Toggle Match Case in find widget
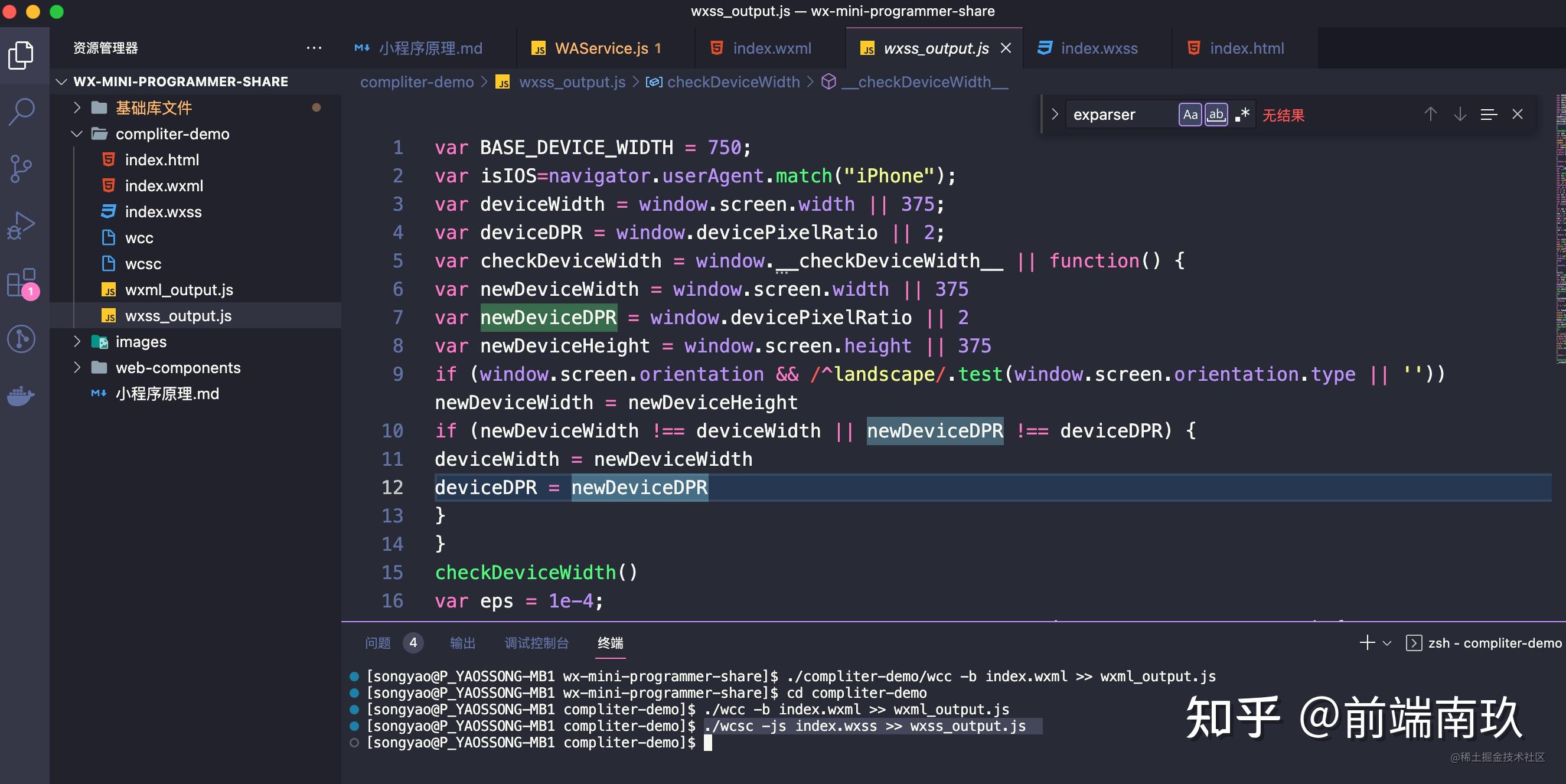Screen dimensions: 1566x784 tap(1190, 115)
